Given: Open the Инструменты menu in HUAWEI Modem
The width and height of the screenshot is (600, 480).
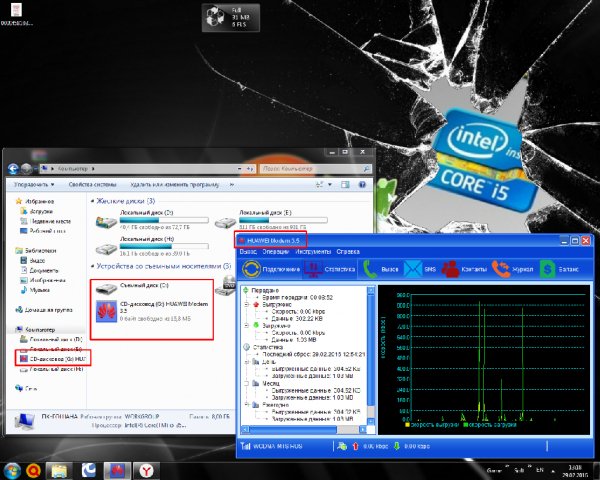Looking at the screenshot, I should (313, 251).
